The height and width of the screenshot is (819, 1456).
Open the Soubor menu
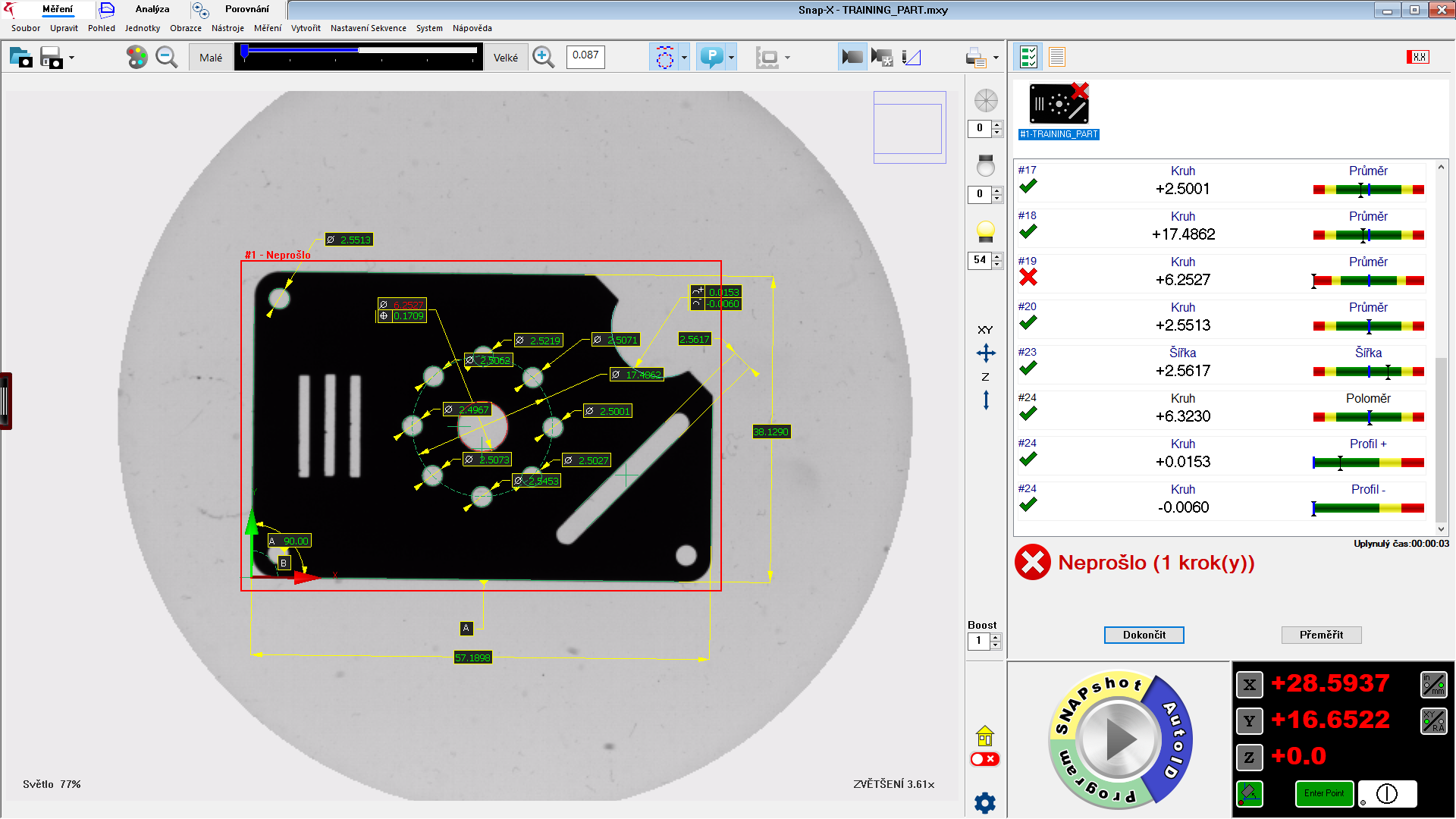coord(26,28)
